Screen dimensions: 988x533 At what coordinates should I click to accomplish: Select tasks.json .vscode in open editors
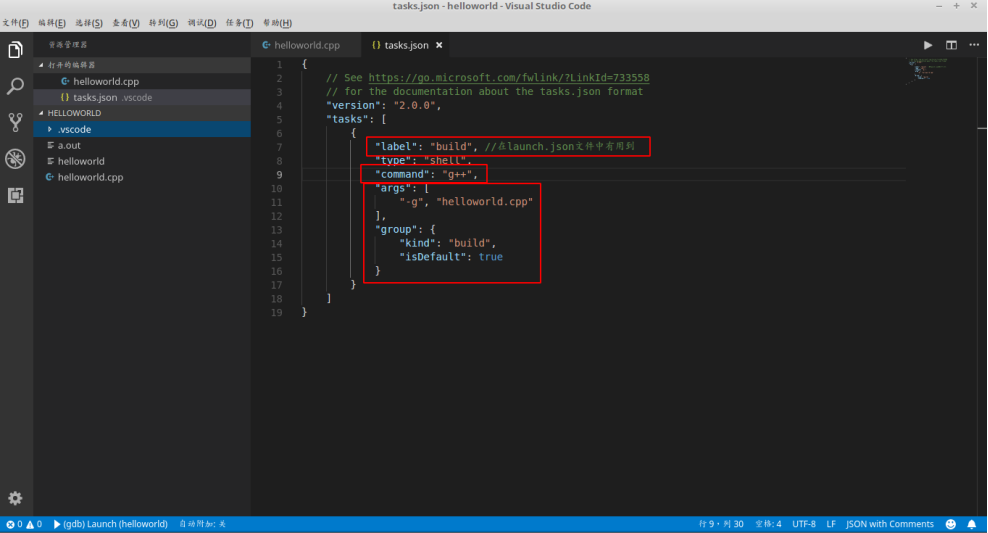[142, 98]
